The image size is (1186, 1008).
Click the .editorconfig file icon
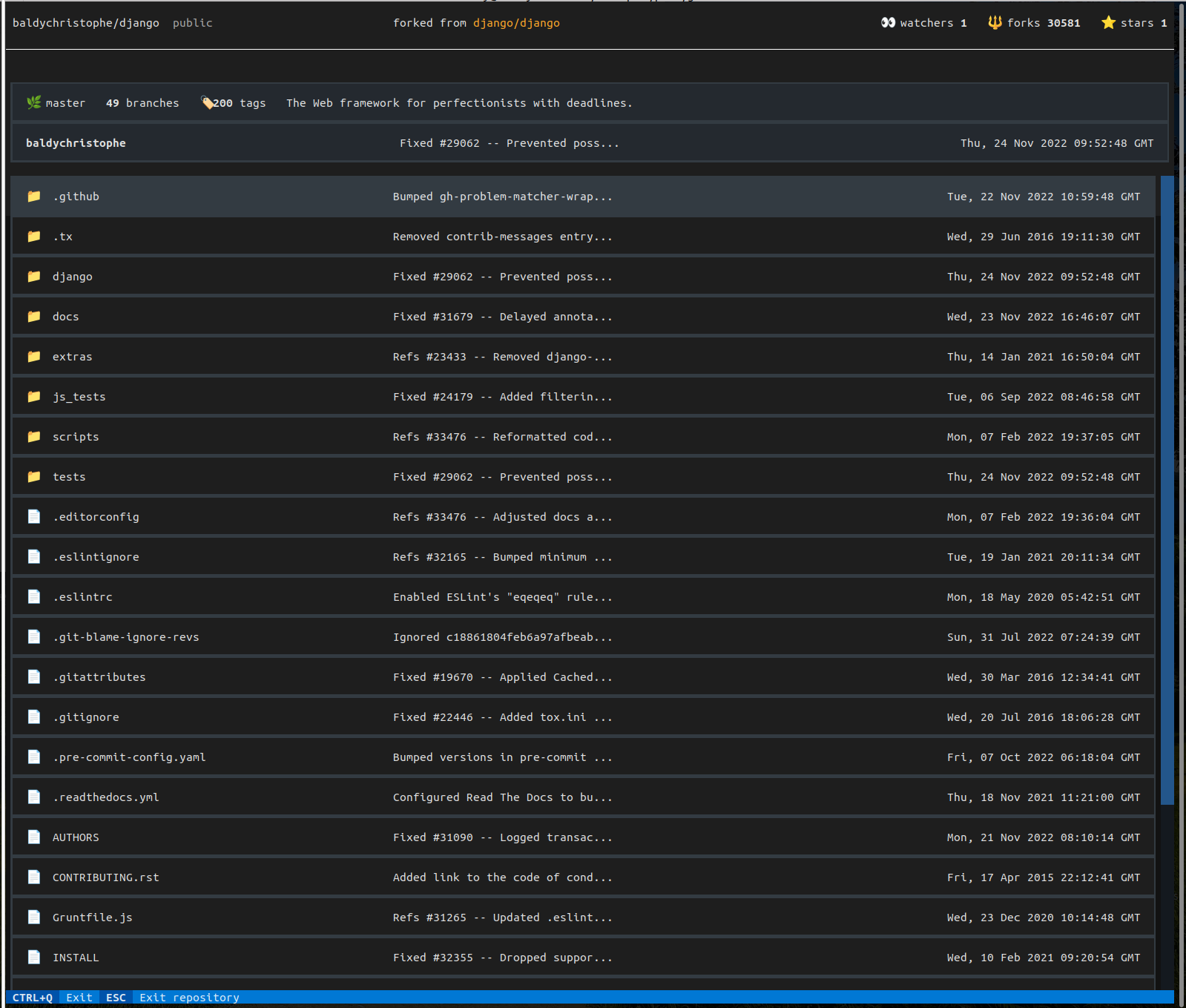tap(34, 516)
